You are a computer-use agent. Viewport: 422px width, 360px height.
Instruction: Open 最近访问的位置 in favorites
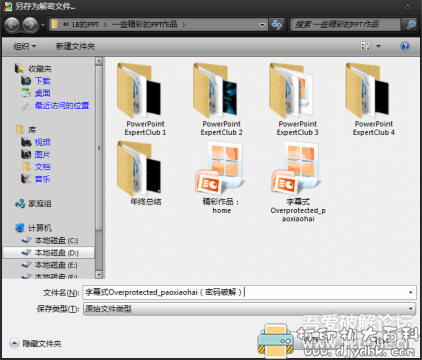click(x=62, y=105)
